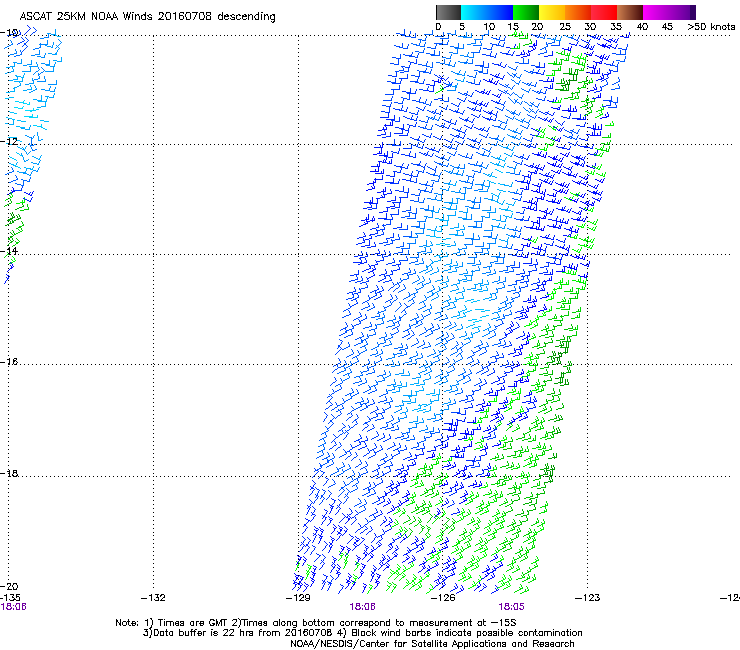Click the '-126' longitude axis label
740x650 pixels.
(x=443, y=598)
